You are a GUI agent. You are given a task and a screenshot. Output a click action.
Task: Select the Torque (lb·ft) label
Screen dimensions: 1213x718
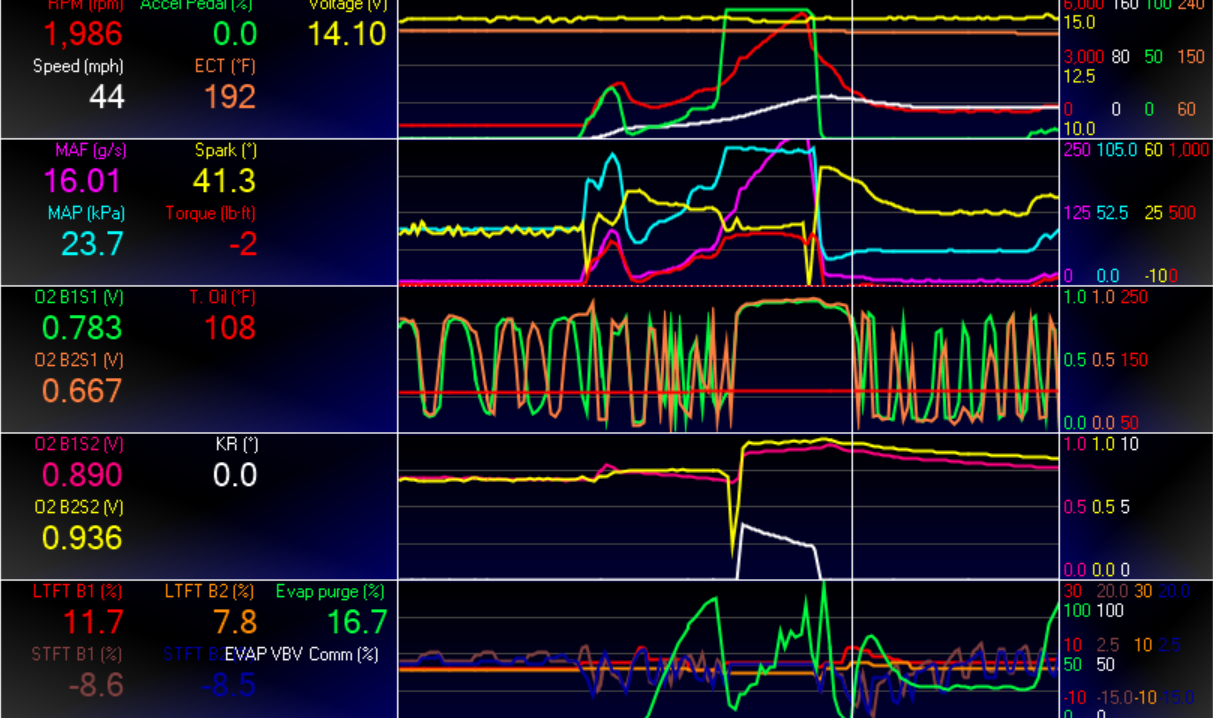(211, 213)
